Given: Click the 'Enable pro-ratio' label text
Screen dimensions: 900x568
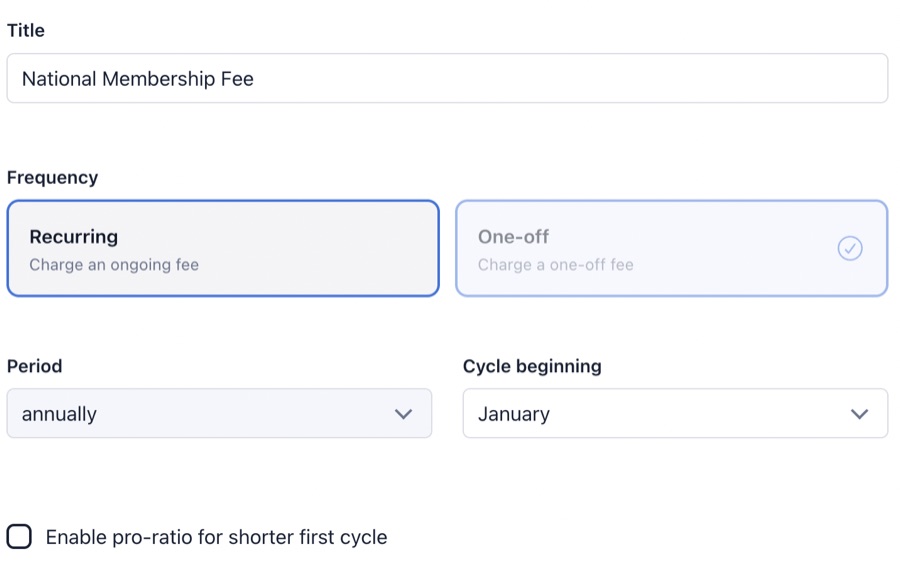Looking at the screenshot, I should [216, 537].
